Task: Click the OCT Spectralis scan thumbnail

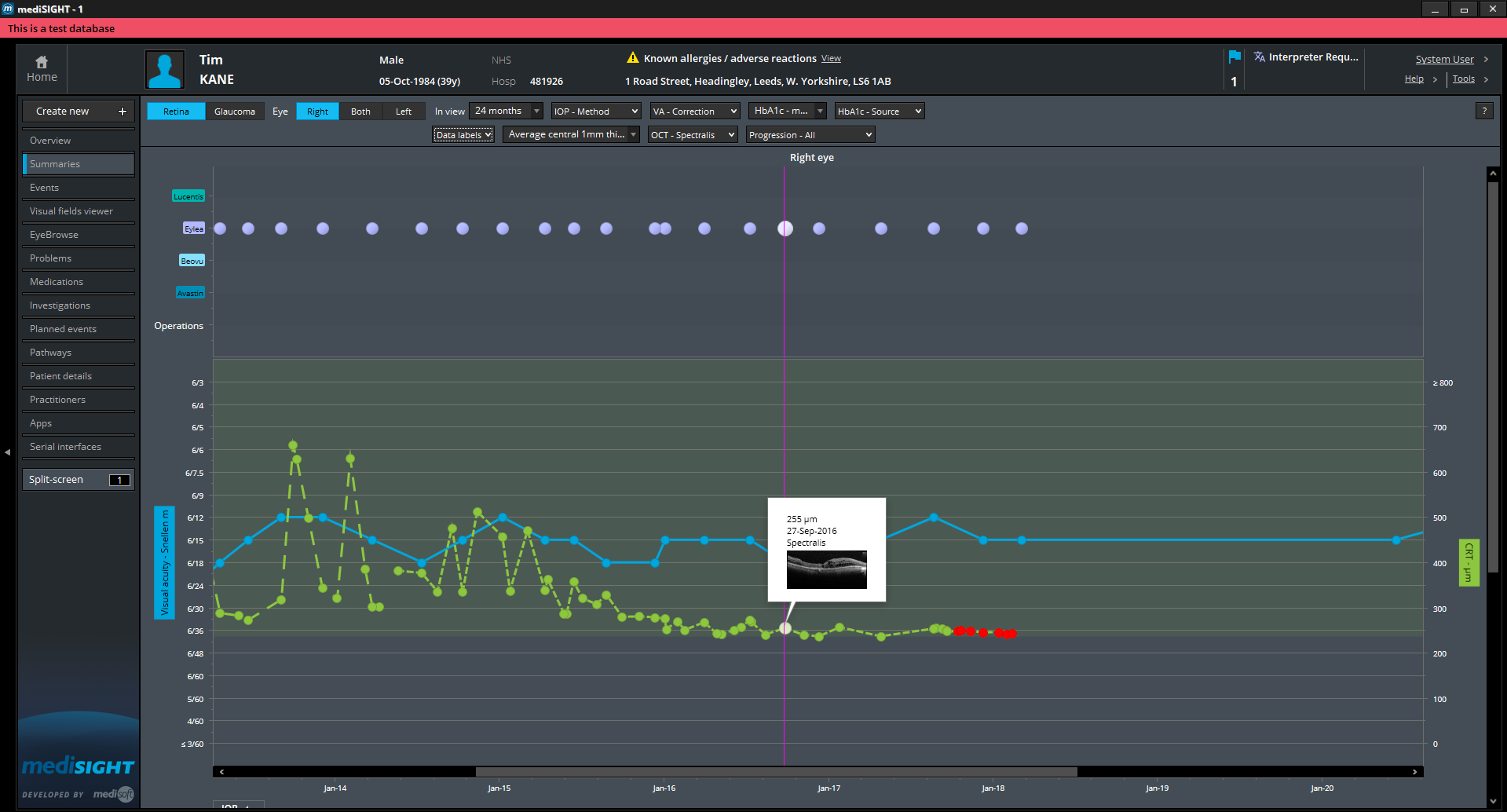Action: pyautogui.click(x=827, y=569)
